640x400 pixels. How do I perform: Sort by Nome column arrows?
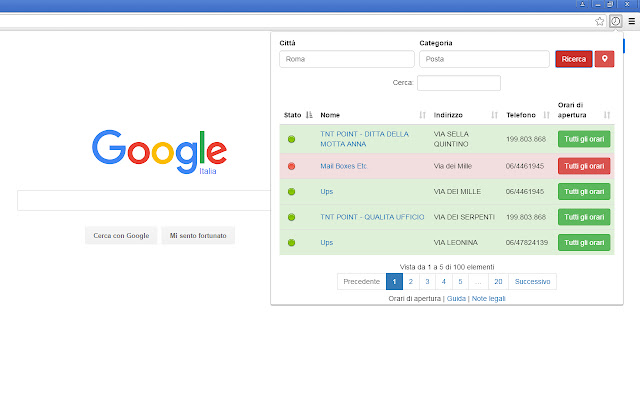422,115
